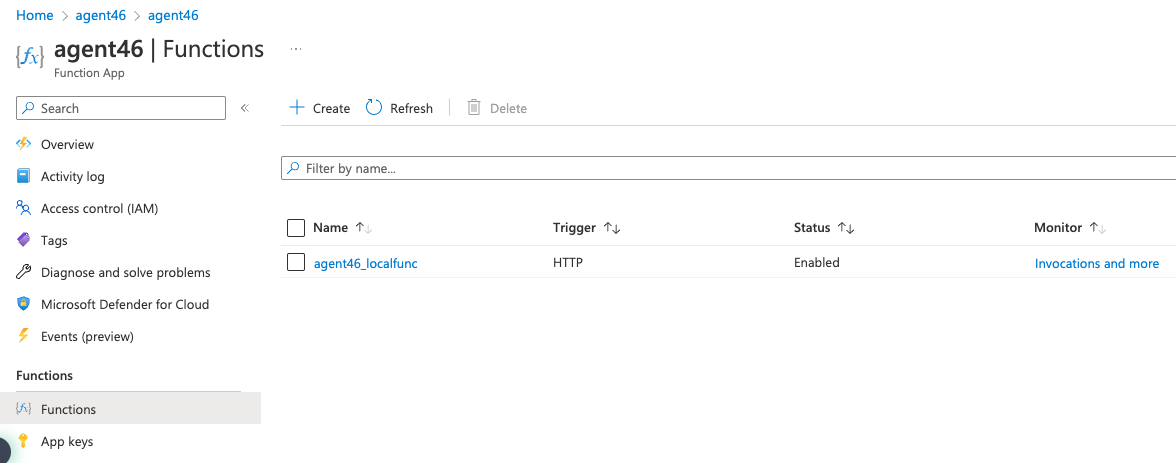Open the agent46_localfunc function link
1176x463 pixels.
tap(365, 263)
